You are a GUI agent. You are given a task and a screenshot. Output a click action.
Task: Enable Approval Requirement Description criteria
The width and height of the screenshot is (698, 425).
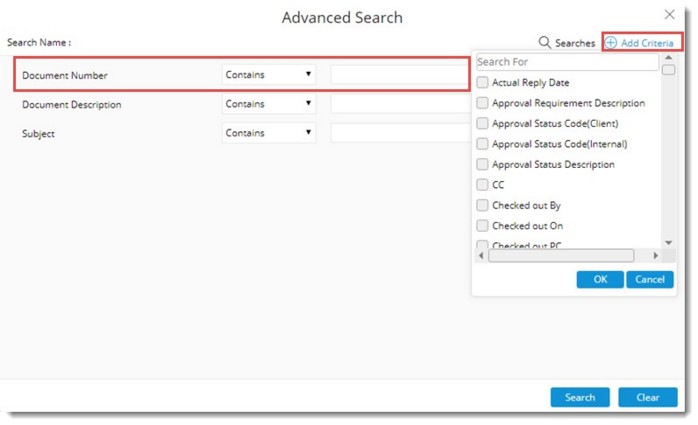point(483,103)
